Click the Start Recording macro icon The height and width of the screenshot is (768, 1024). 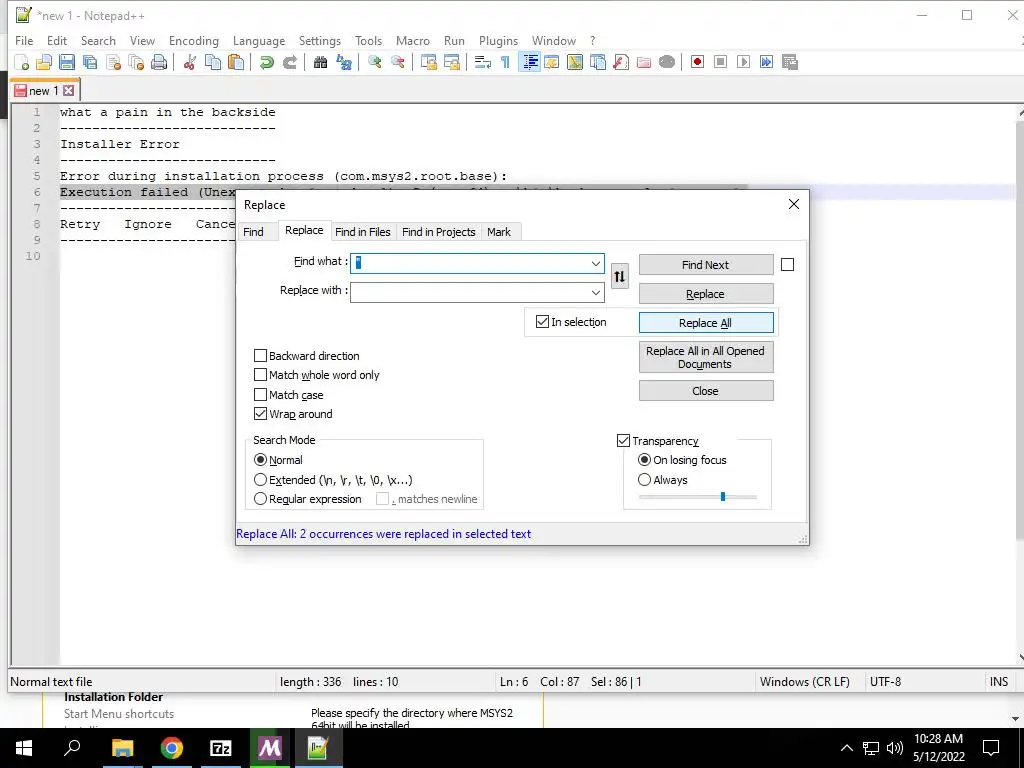(x=697, y=62)
